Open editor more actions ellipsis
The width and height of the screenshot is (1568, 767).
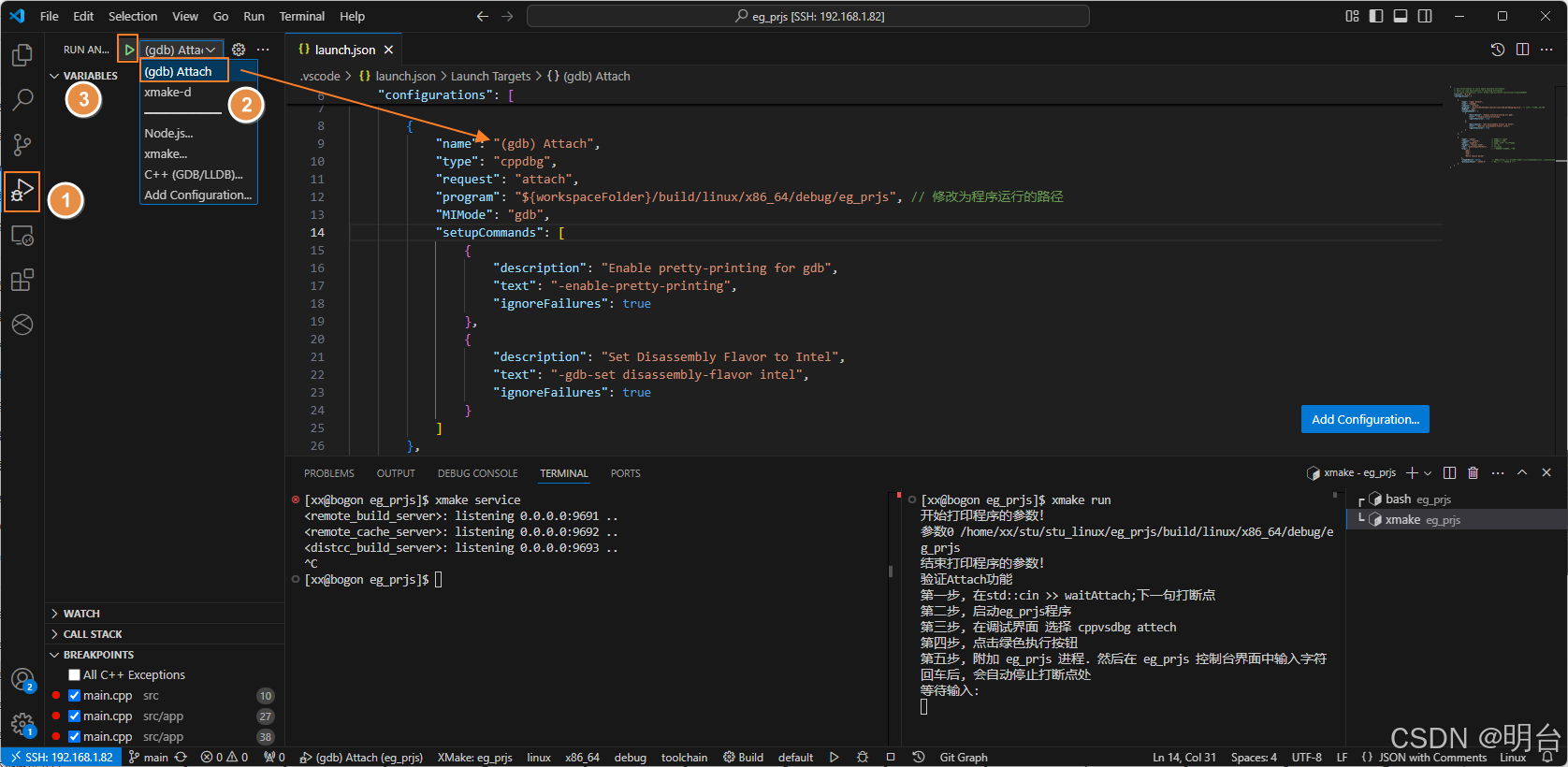click(1547, 50)
